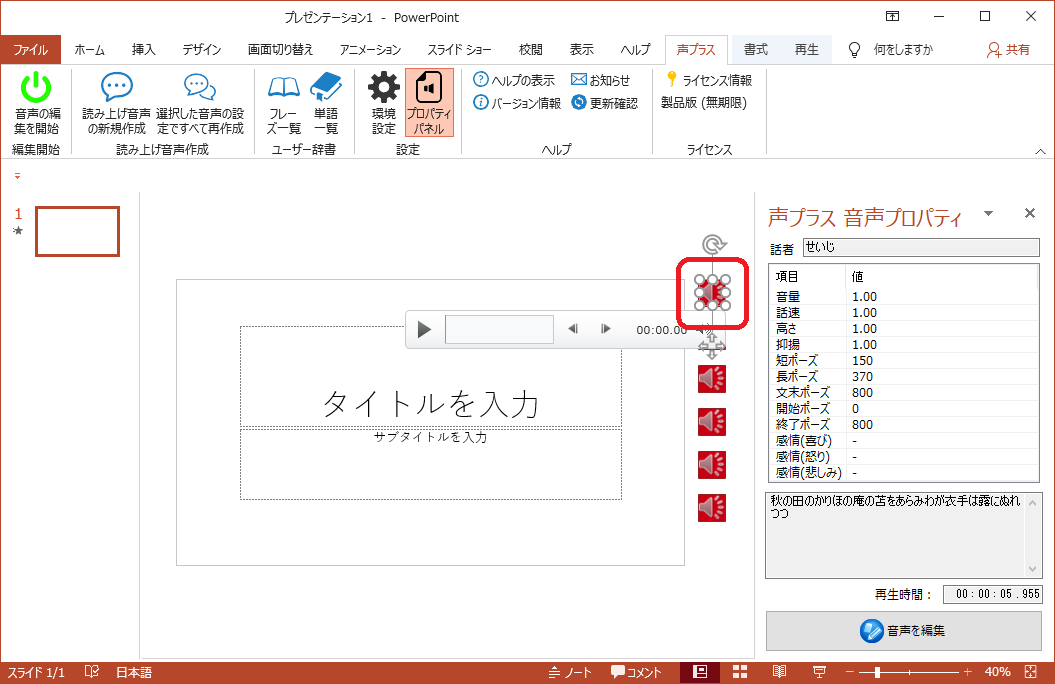The width and height of the screenshot is (1055, 684).
Task: Click the rotate handle above selected audio
Action: click(713, 243)
